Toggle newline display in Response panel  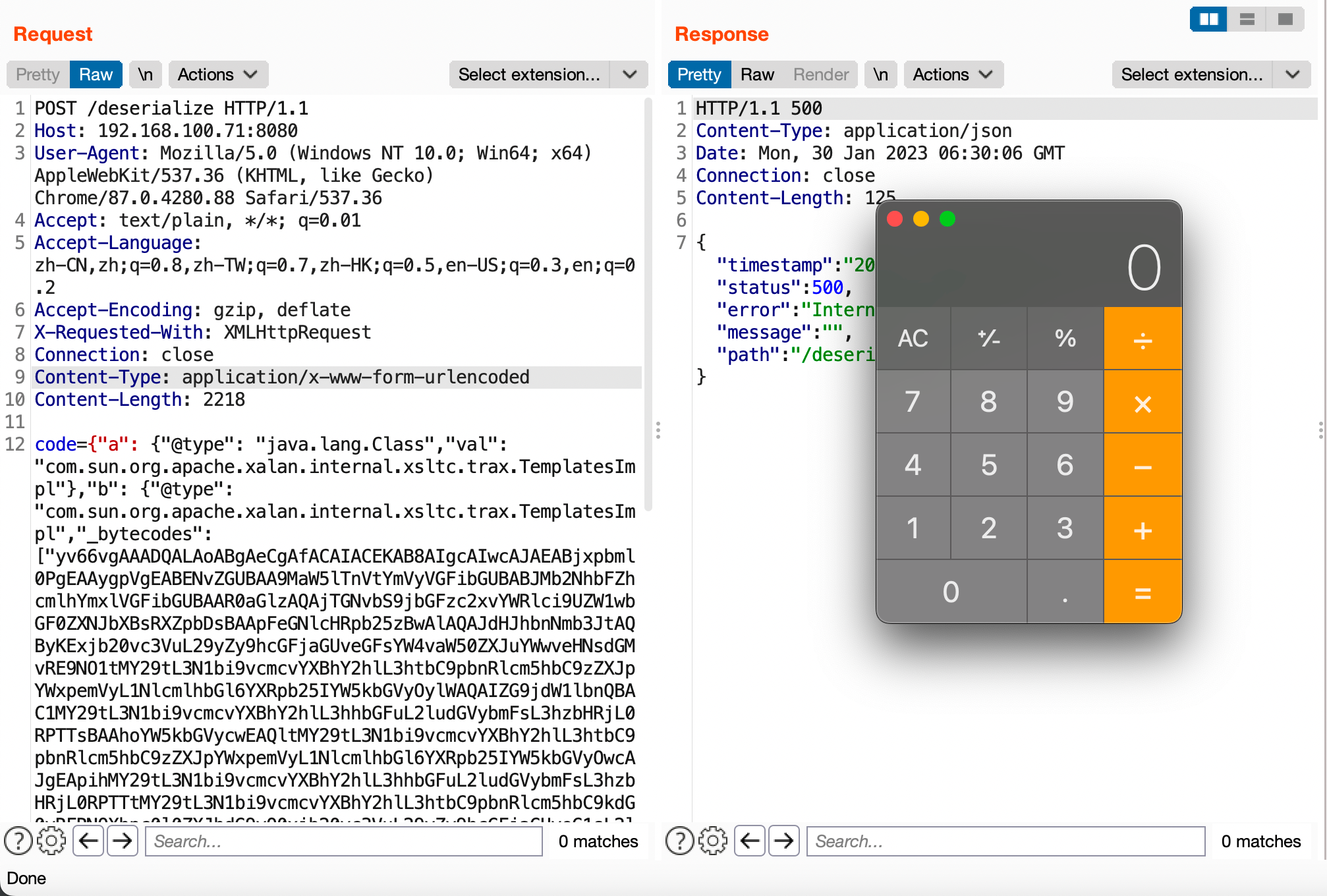coord(881,74)
